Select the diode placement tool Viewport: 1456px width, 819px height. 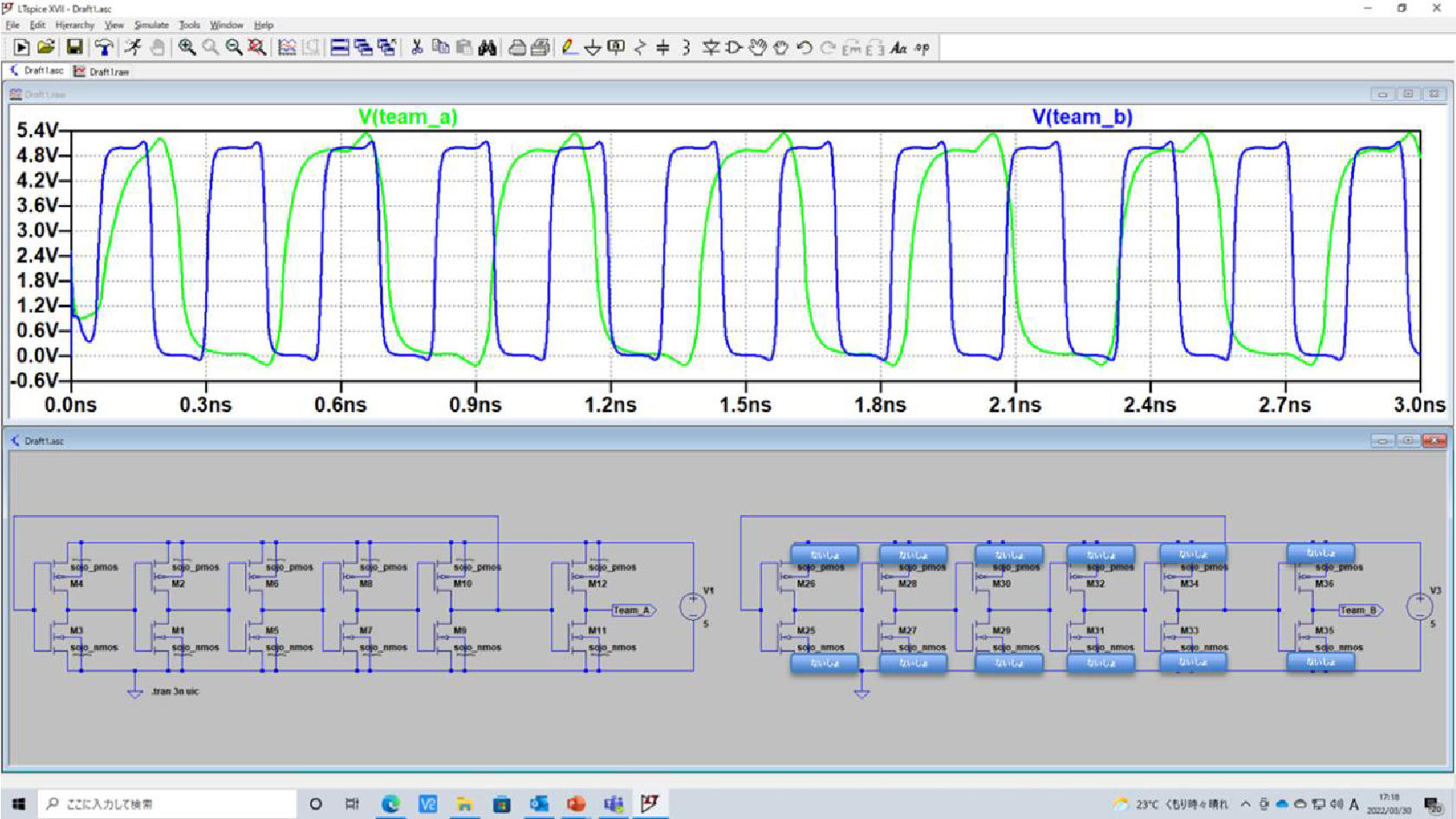pos(710,48)
